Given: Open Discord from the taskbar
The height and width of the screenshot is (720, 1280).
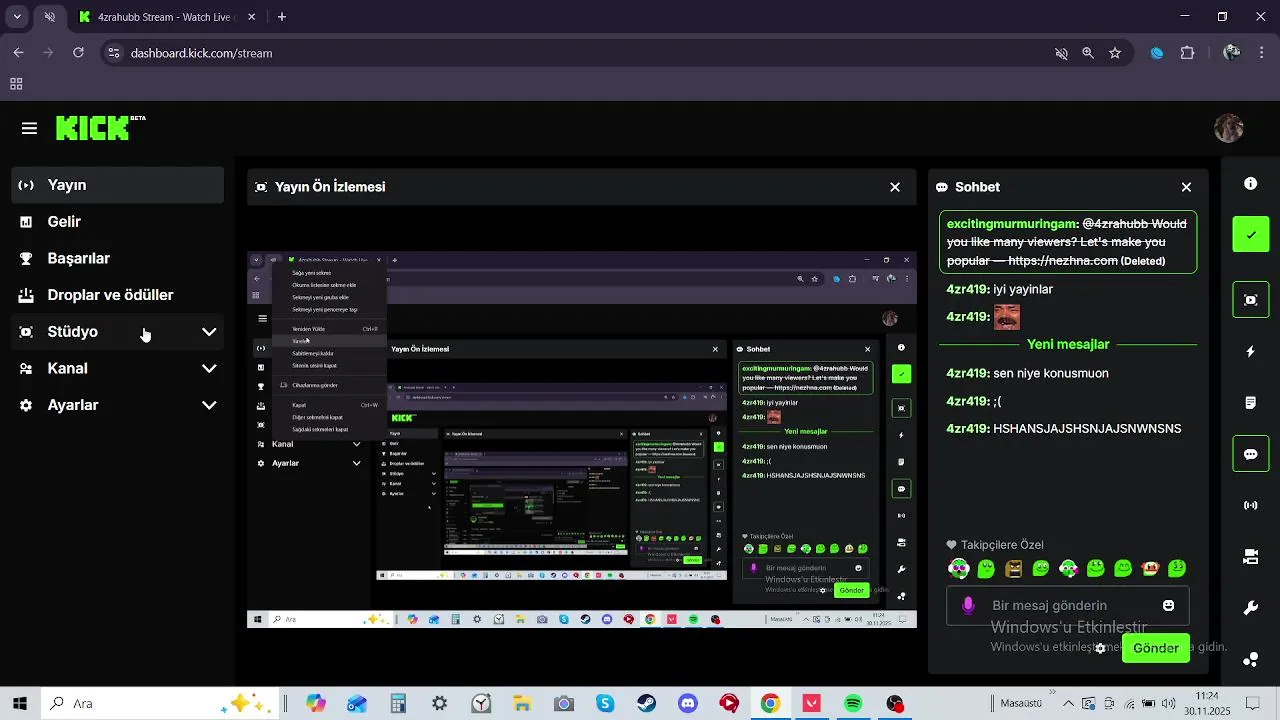Looking at the screenshot, I should tap(688, 703).
